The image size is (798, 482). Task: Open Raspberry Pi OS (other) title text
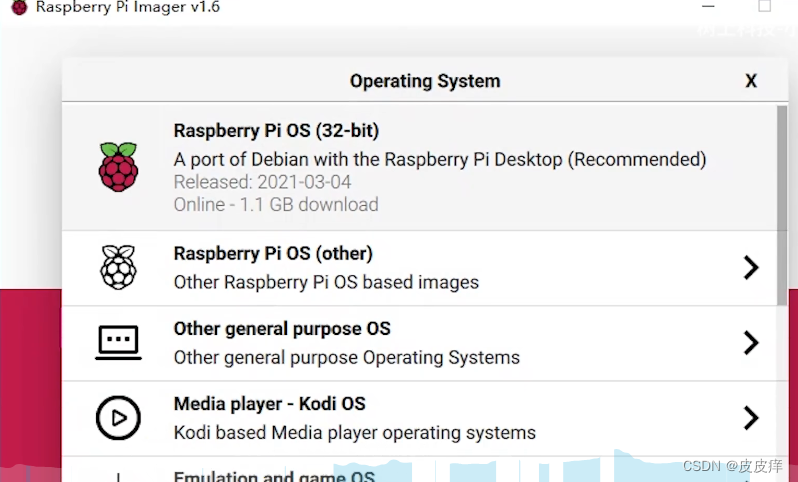click(273, 253)
